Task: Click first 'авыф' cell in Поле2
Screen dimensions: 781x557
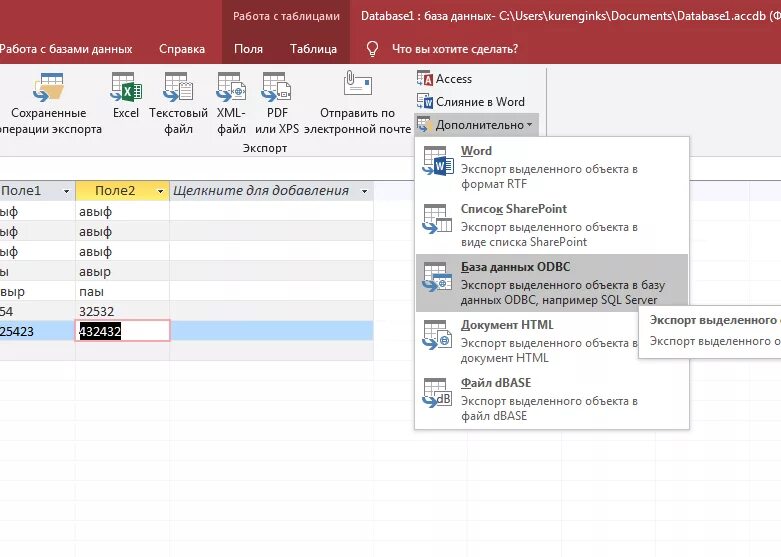Action: (x=123, y=212)
